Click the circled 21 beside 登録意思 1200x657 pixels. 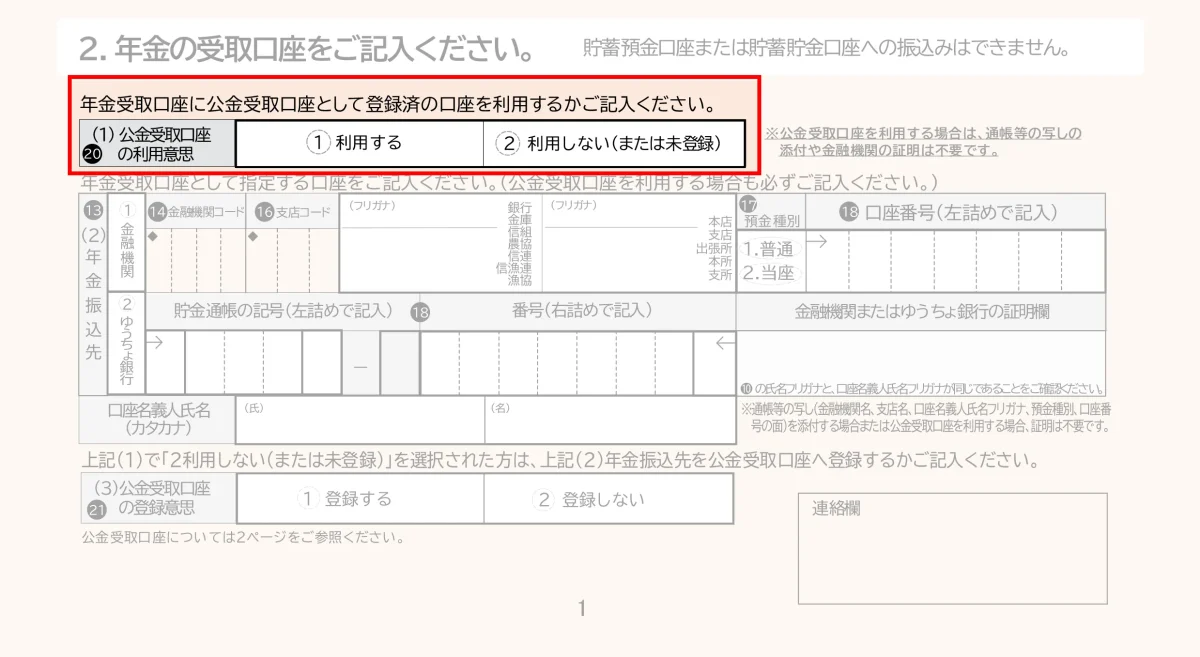[x=96, y=509]
